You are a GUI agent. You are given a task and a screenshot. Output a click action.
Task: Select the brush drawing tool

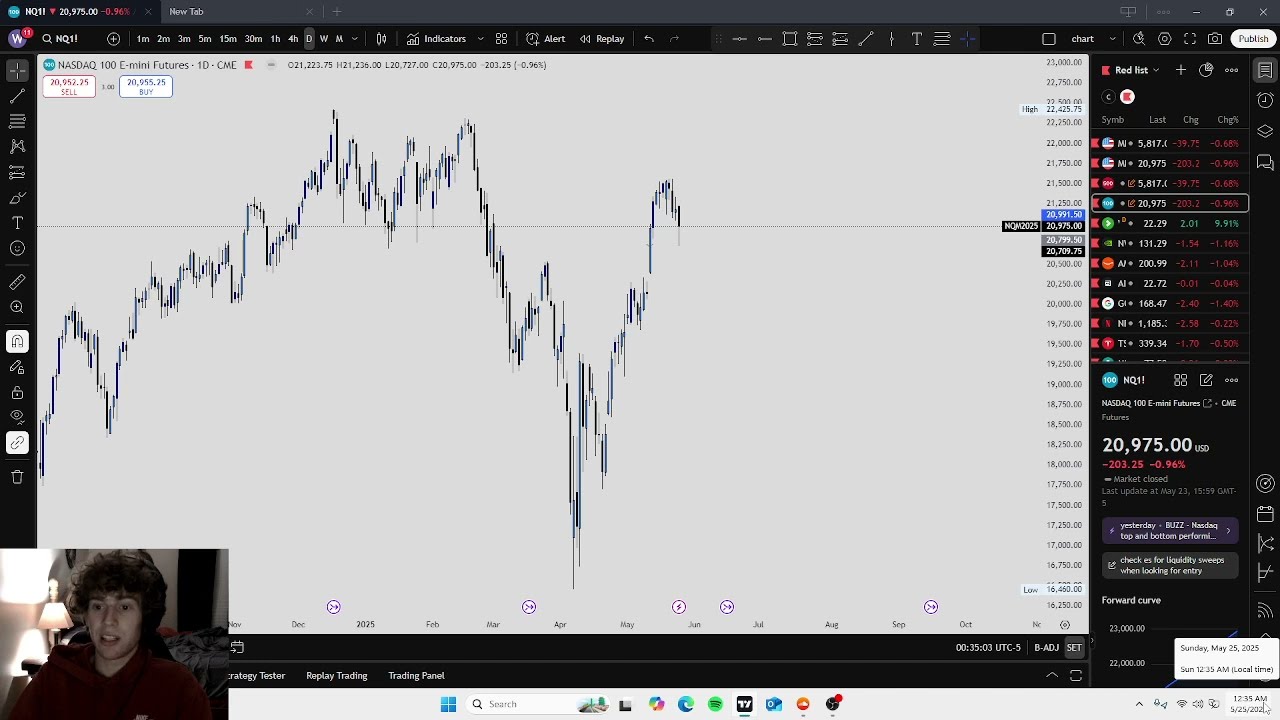pyautogui.click(x=17, y=198)
